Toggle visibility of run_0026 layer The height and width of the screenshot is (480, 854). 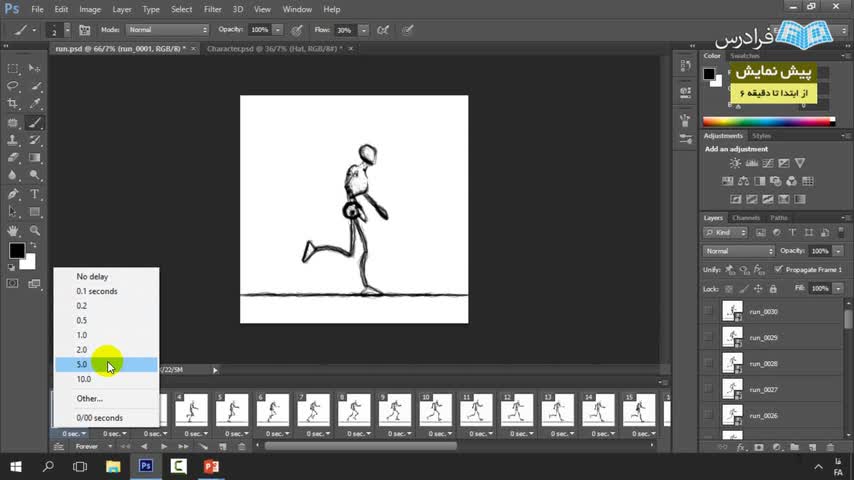tap(708, 416)
